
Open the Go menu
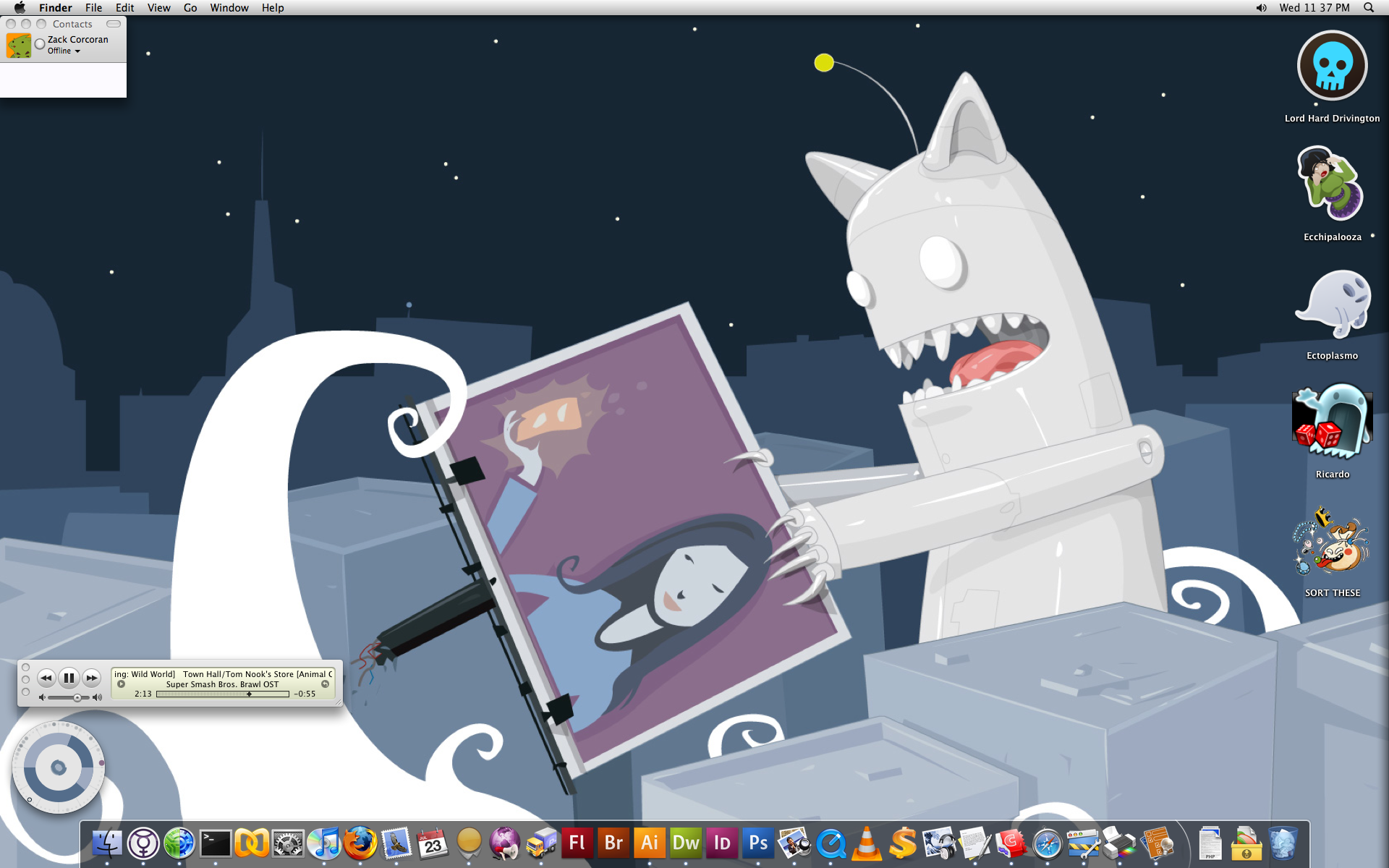click(x=190, y=7)
